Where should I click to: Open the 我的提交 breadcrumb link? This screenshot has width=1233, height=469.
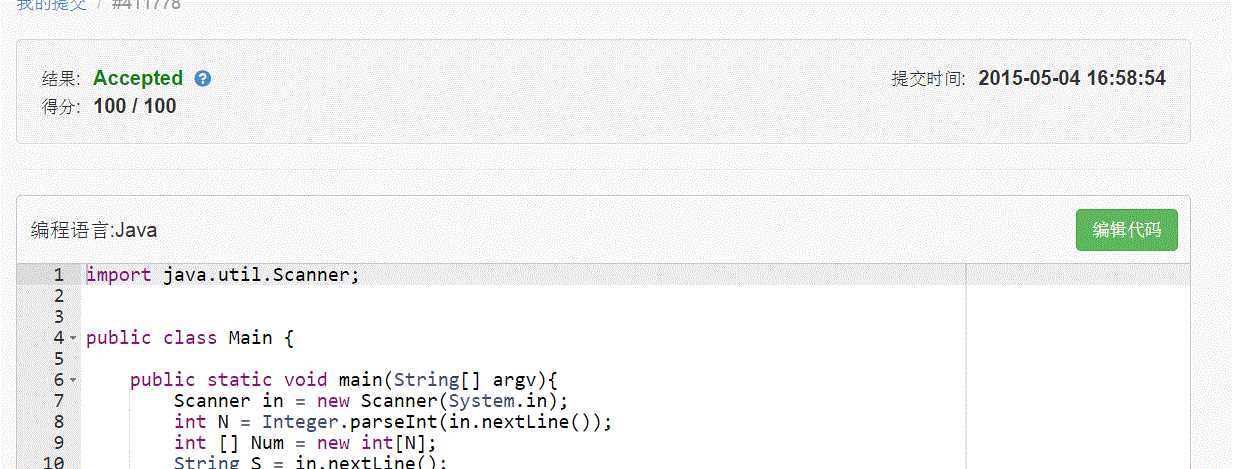52,4
